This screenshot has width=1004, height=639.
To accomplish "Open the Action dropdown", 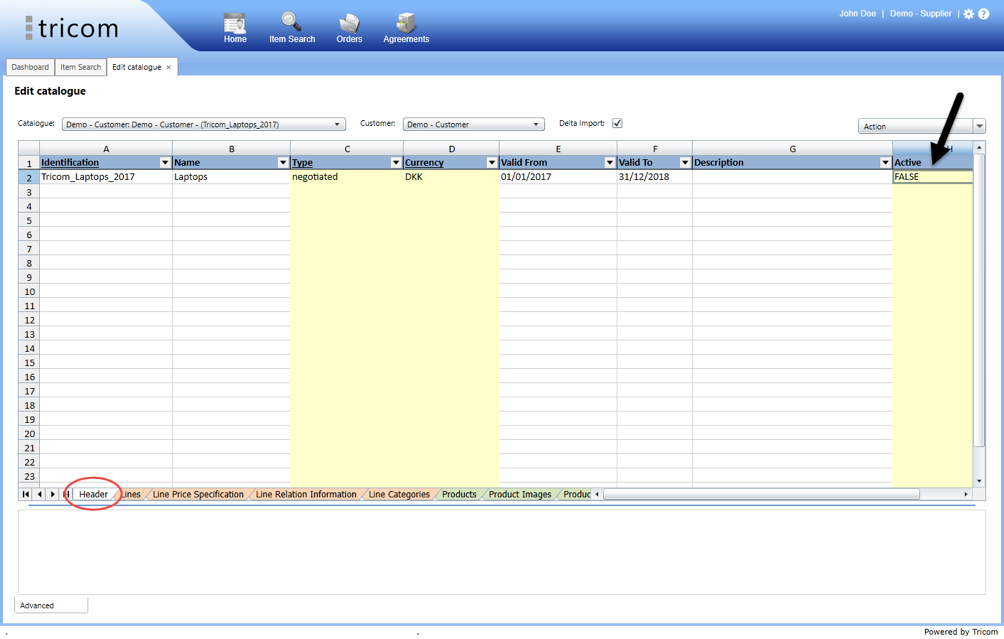I will 921,126.
